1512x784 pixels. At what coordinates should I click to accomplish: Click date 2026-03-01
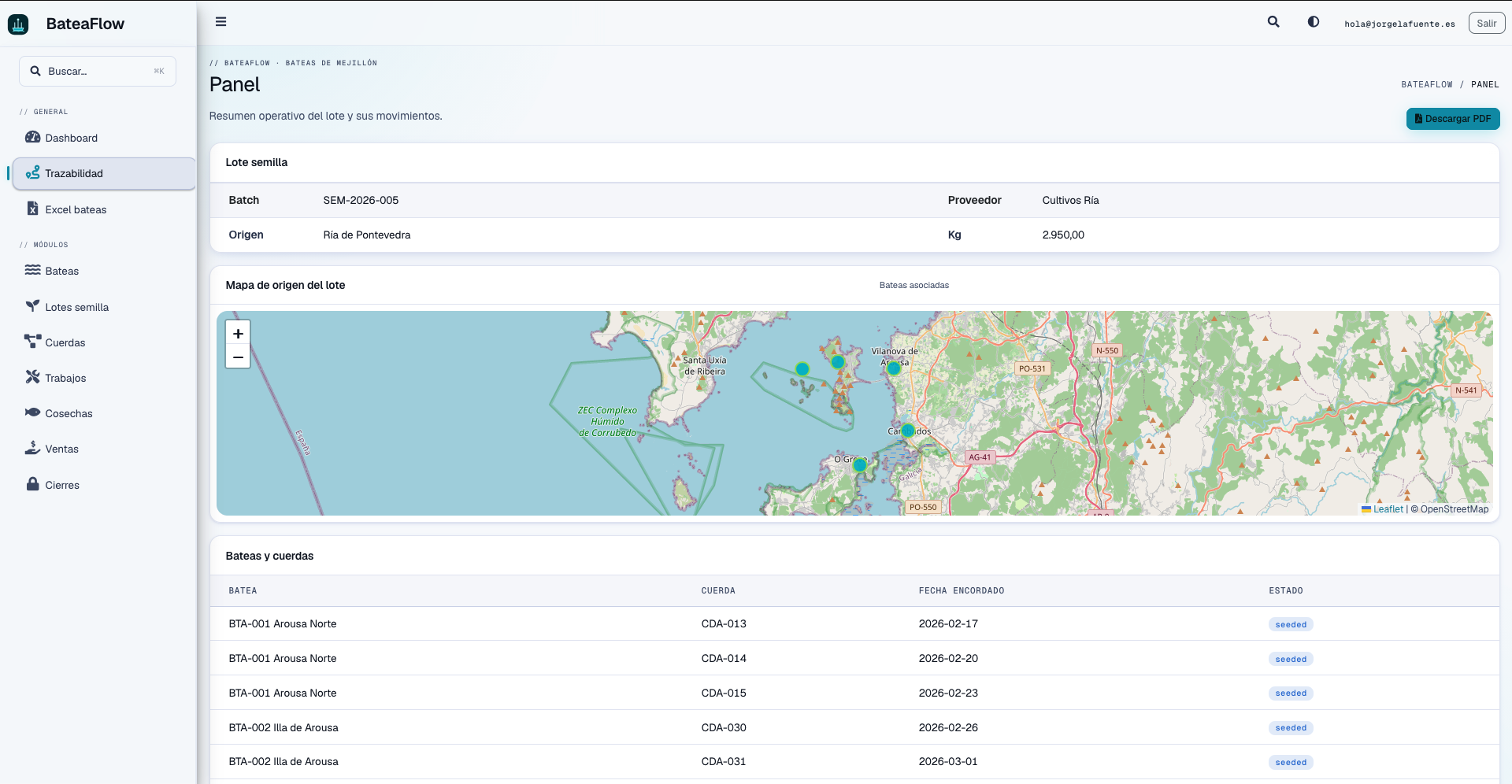948,761
